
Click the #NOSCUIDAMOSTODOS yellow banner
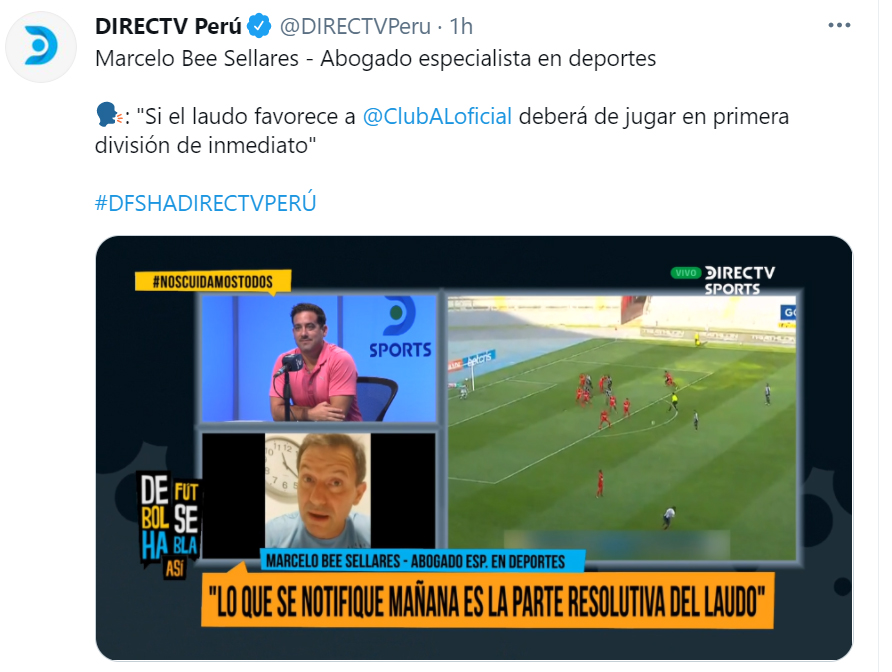click(213, 282)
